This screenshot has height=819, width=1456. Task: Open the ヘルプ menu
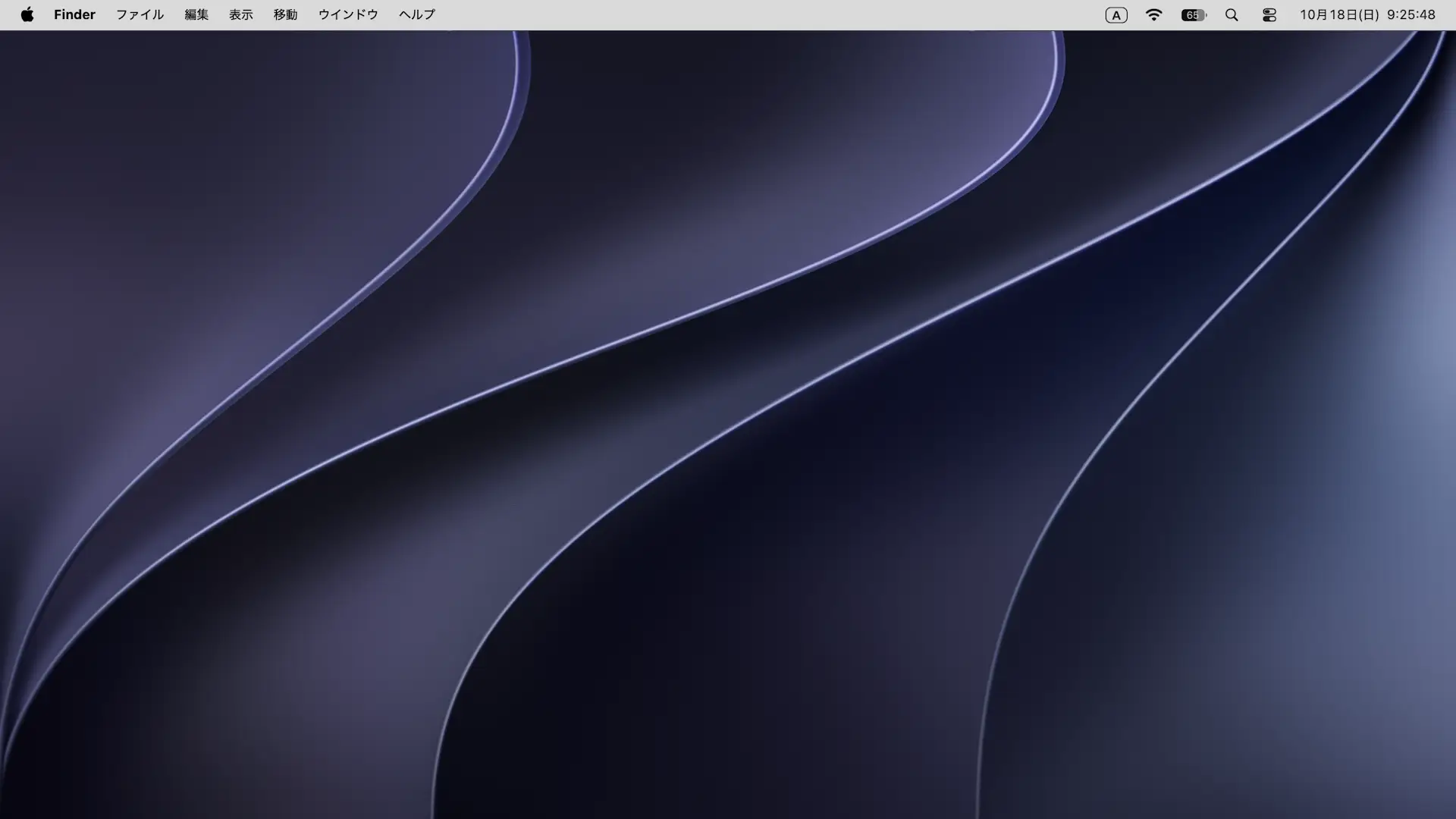417,14
